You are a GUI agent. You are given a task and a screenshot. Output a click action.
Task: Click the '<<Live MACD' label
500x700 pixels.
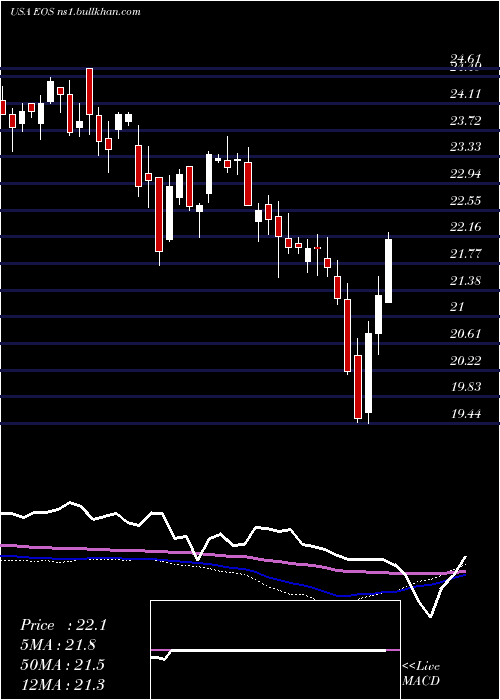coord(421,674)
